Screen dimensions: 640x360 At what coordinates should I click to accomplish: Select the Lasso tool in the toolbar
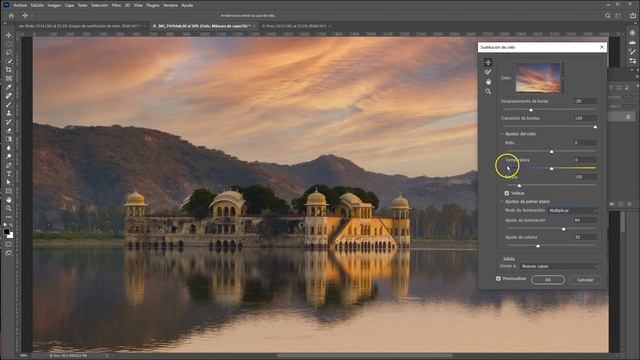[x=9, y=53]
